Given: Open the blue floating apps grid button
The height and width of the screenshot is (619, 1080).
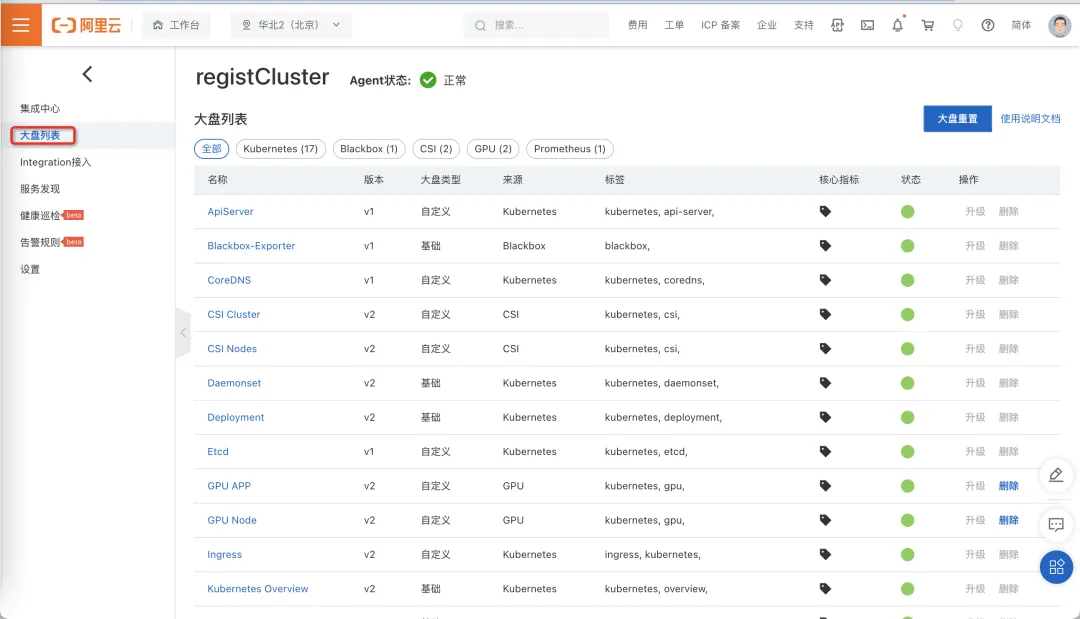Looking at the screenshot, I should [1056, 567].
